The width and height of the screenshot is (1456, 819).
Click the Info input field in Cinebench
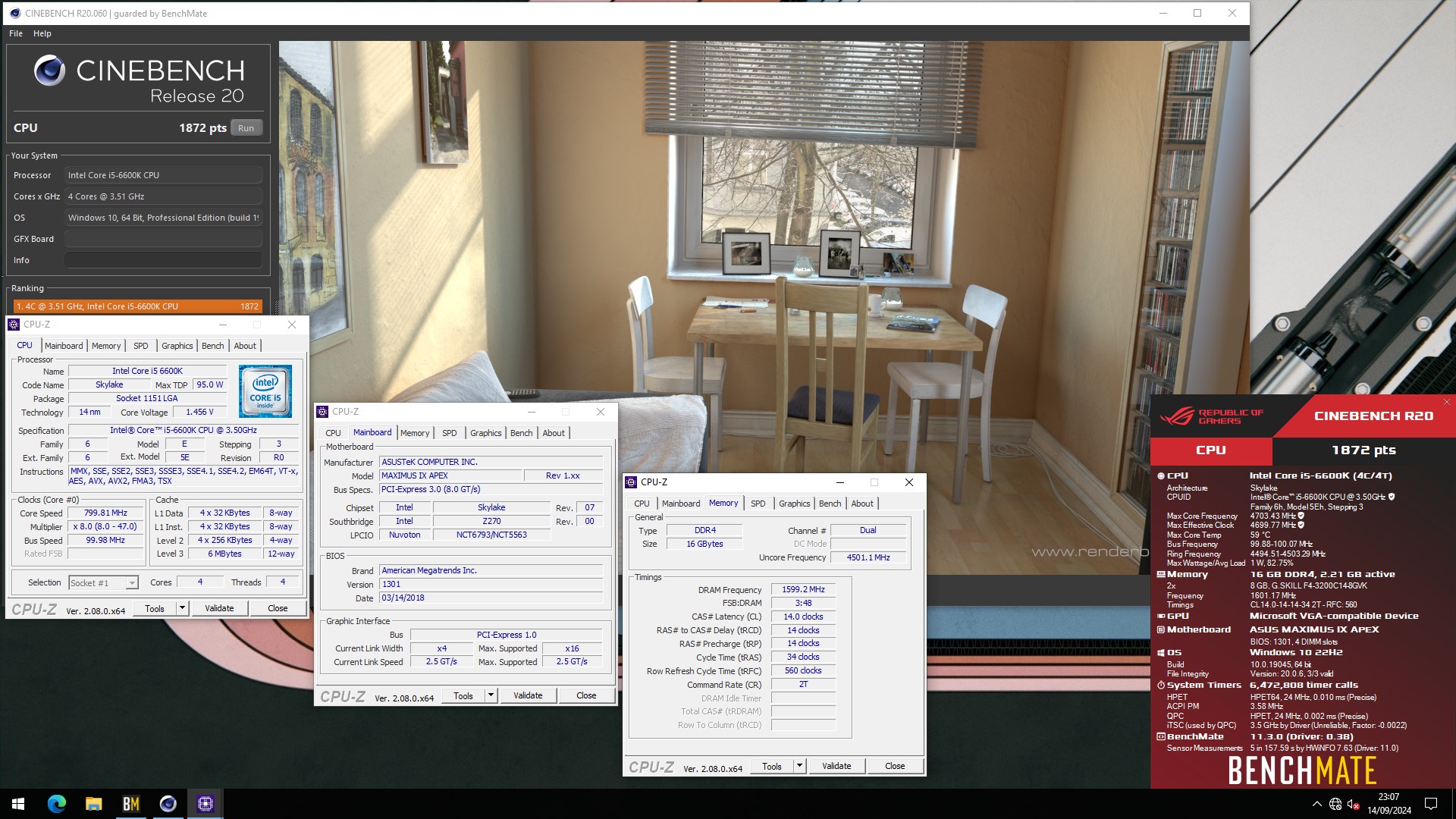coord(163,260)
